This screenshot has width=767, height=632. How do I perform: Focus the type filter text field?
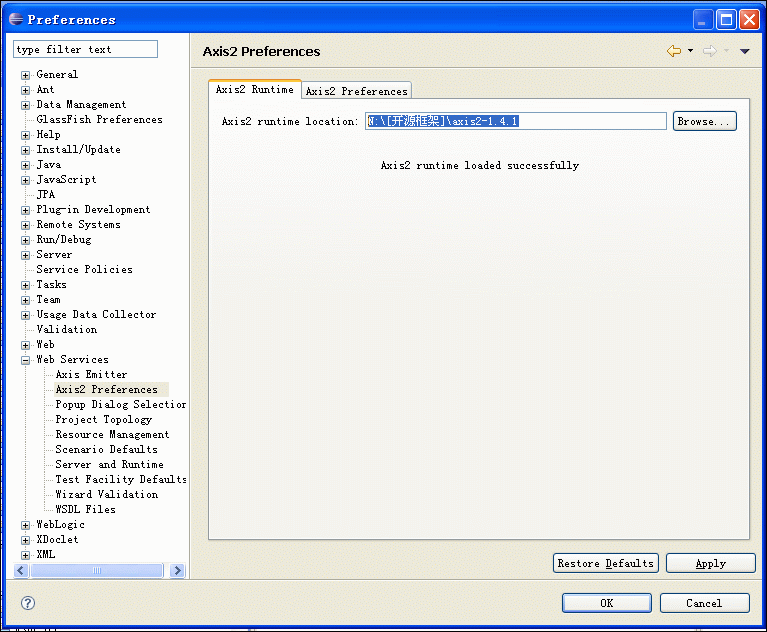click(86, 49)
